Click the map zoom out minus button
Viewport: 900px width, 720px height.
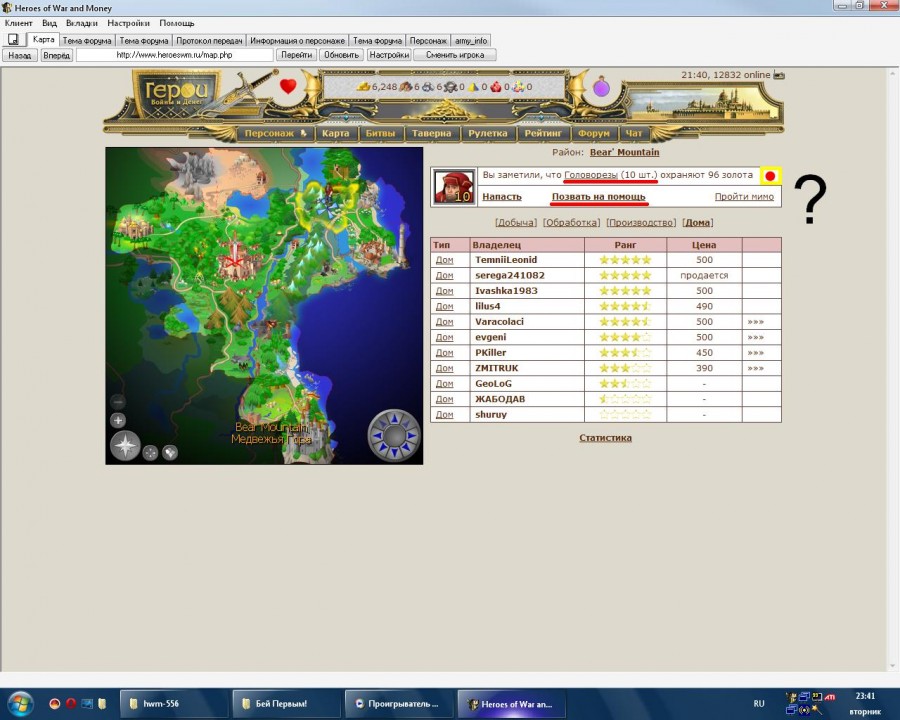118,402
